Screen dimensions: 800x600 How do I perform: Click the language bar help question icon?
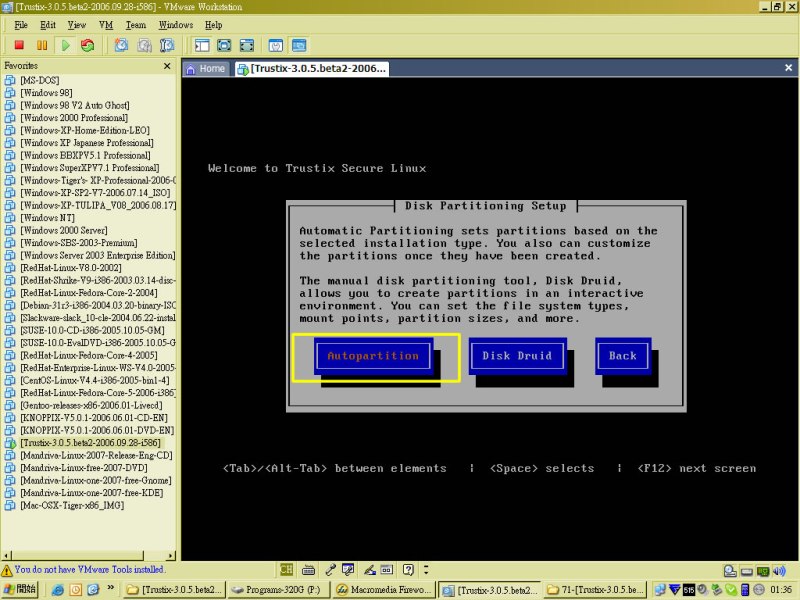point(408,569)
